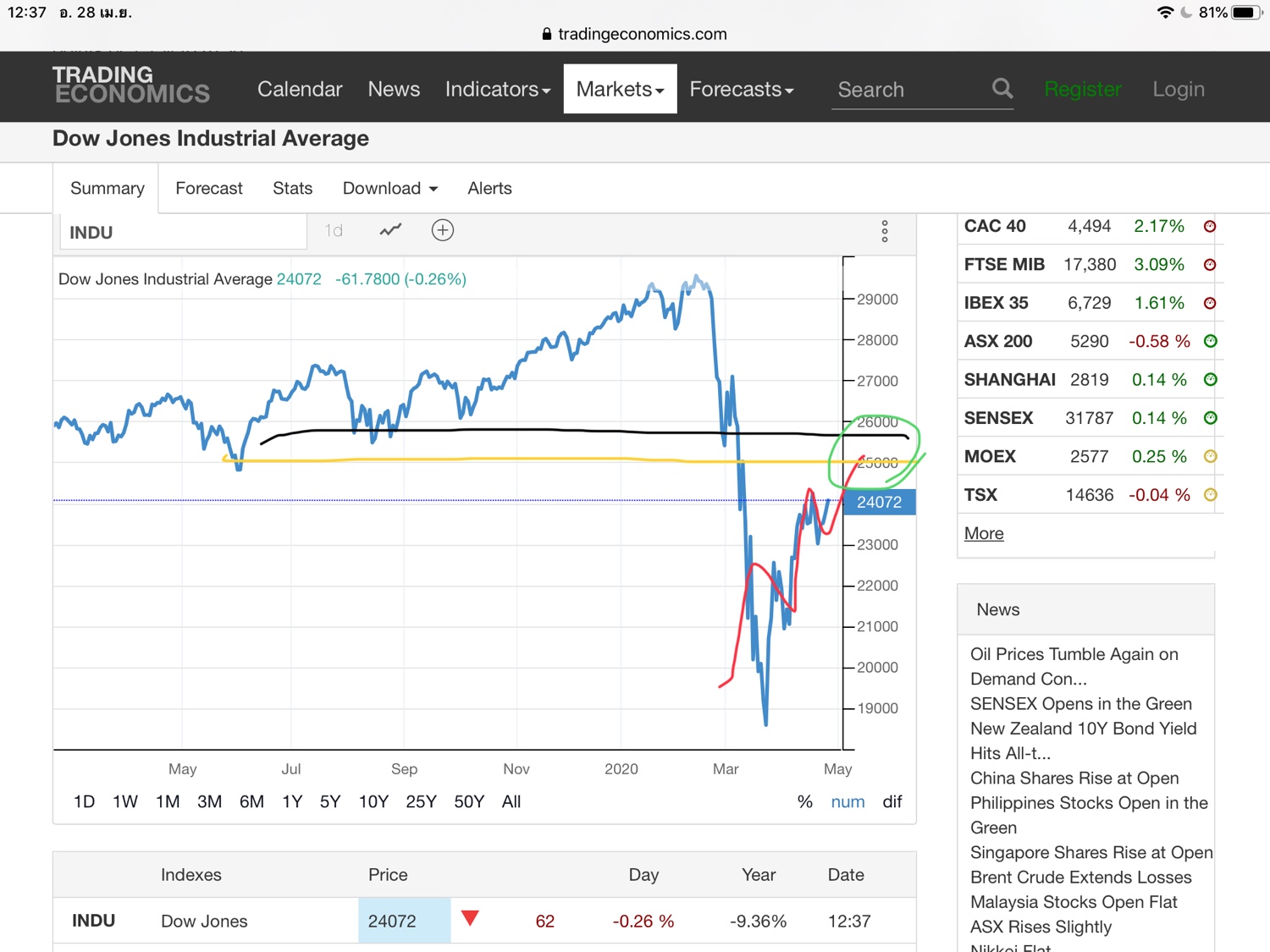The image size is (1270, 952).
Task: Click the MOEX yellow clock icon
Action: pyautogui.click(x=1210, y=456)
